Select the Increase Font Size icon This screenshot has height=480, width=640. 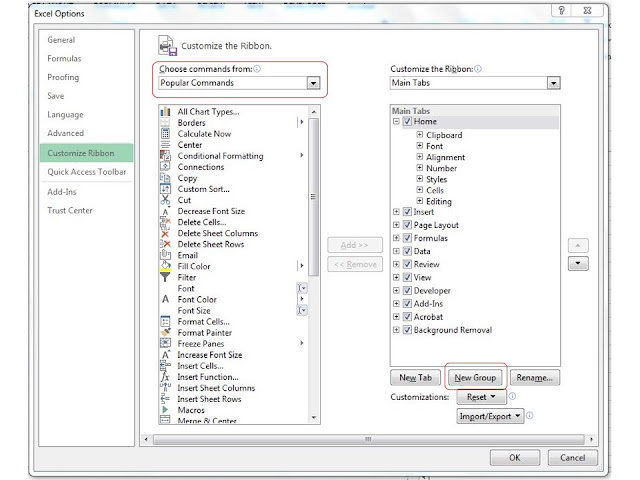pos(165,354)
